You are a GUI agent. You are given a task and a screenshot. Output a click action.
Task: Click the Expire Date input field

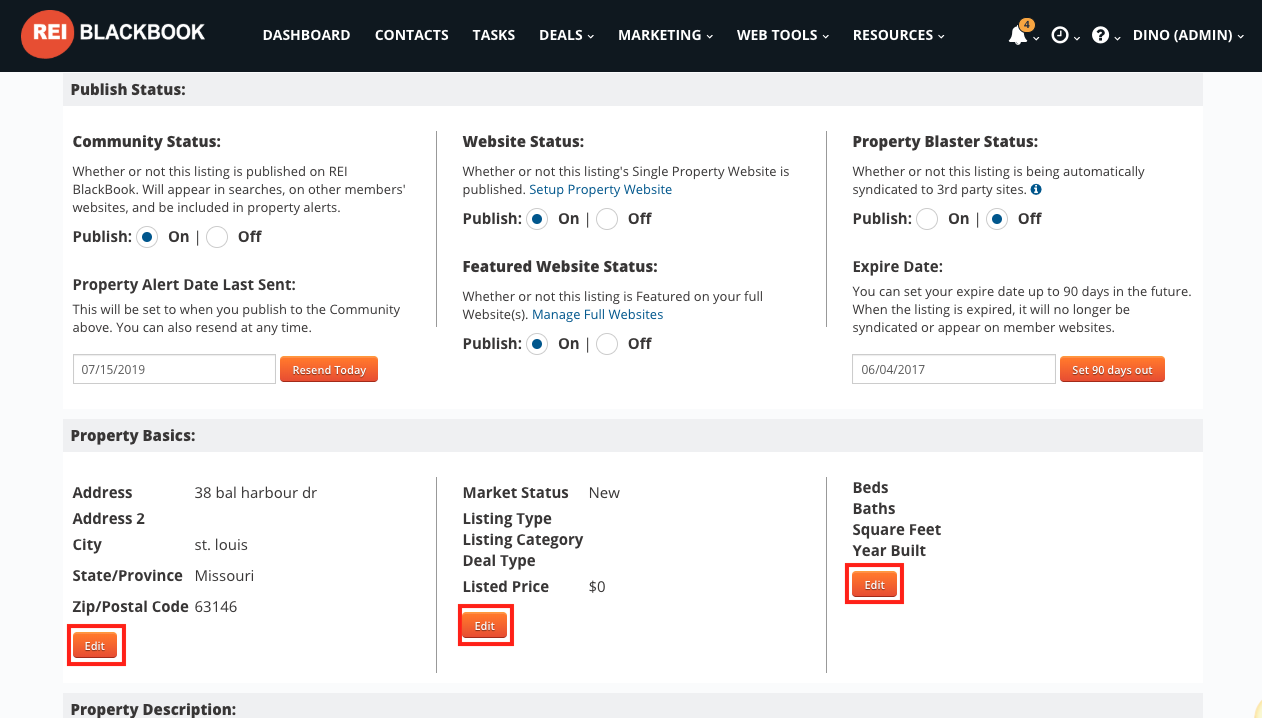[954, 369]
